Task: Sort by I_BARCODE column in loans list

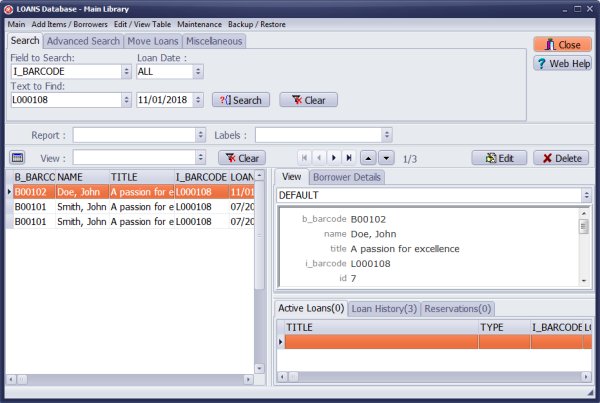Action: (x=202, y=177)
